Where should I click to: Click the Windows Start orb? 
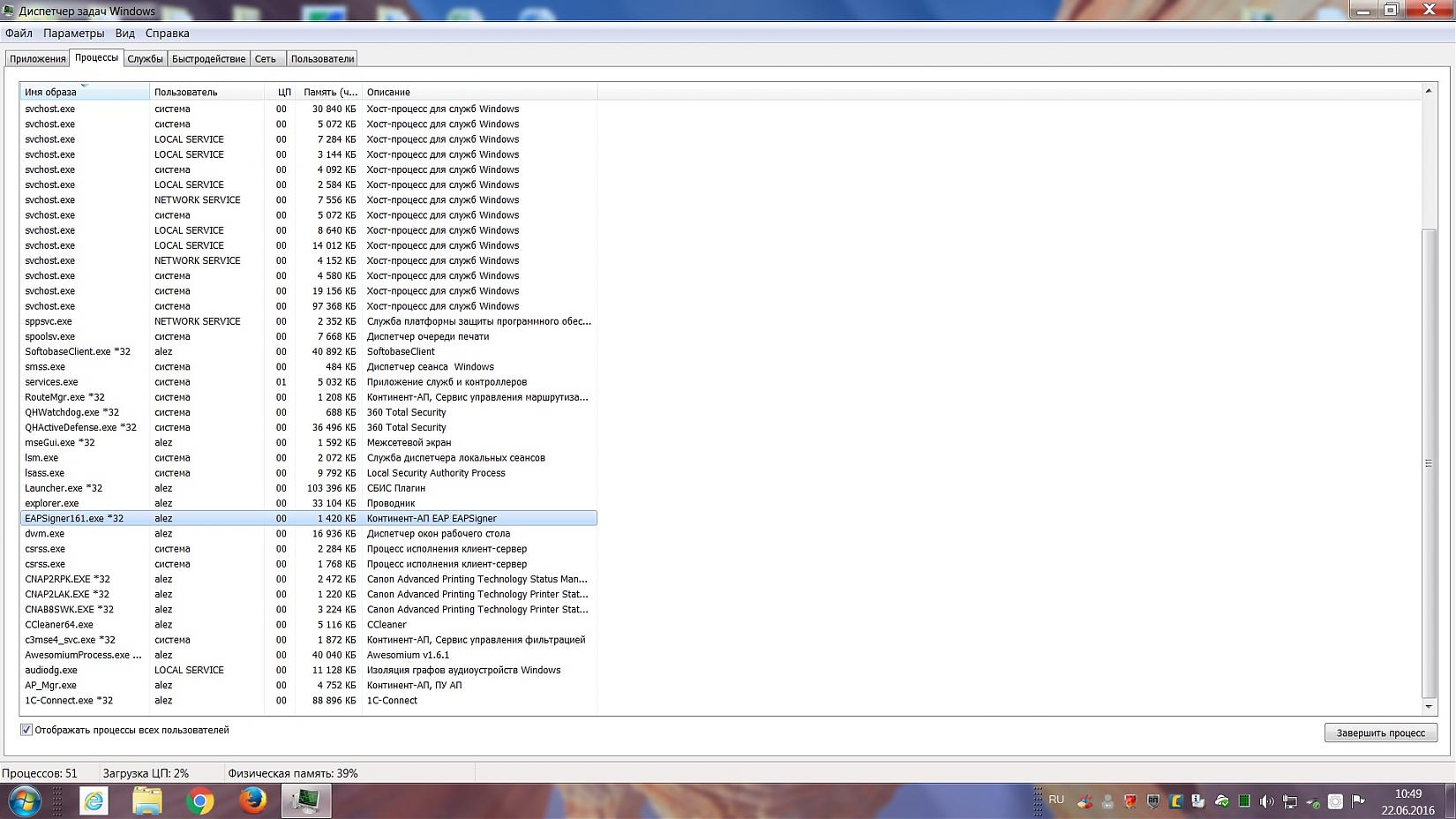(x=24, y=801)
